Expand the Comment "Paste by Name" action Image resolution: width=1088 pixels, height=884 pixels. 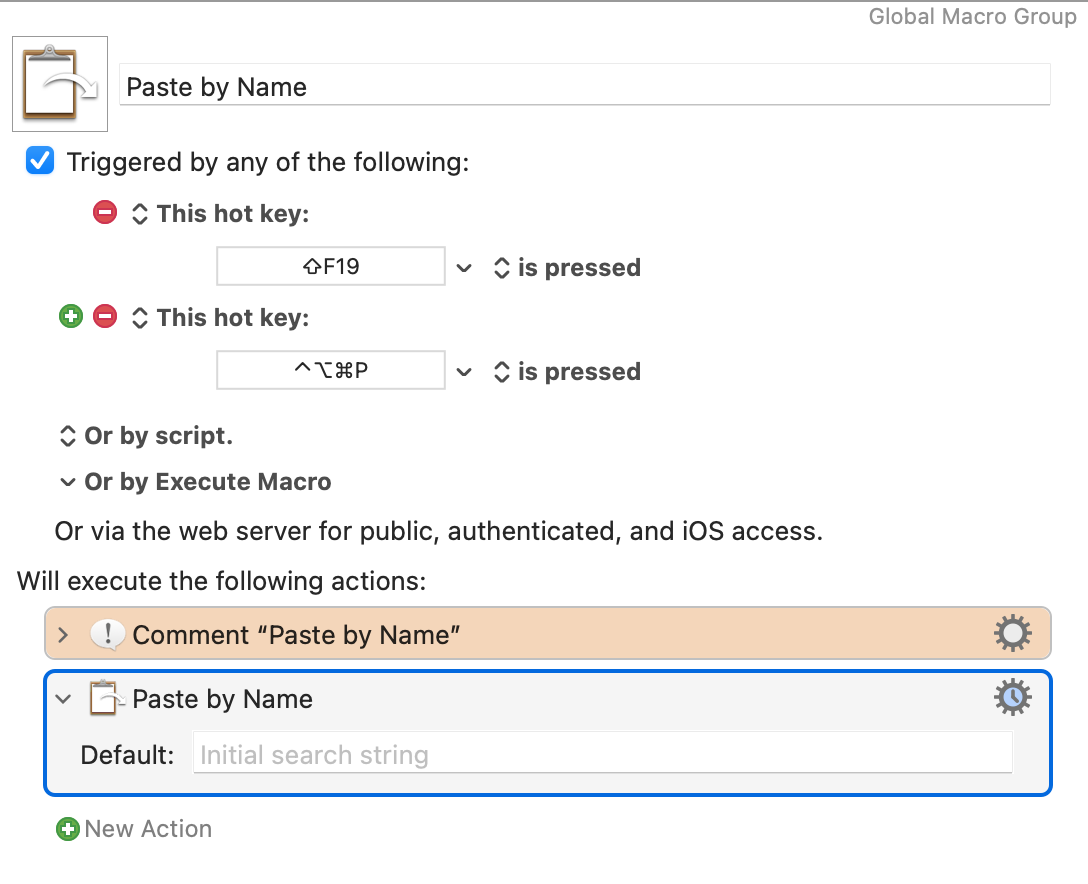coord(63,635)
